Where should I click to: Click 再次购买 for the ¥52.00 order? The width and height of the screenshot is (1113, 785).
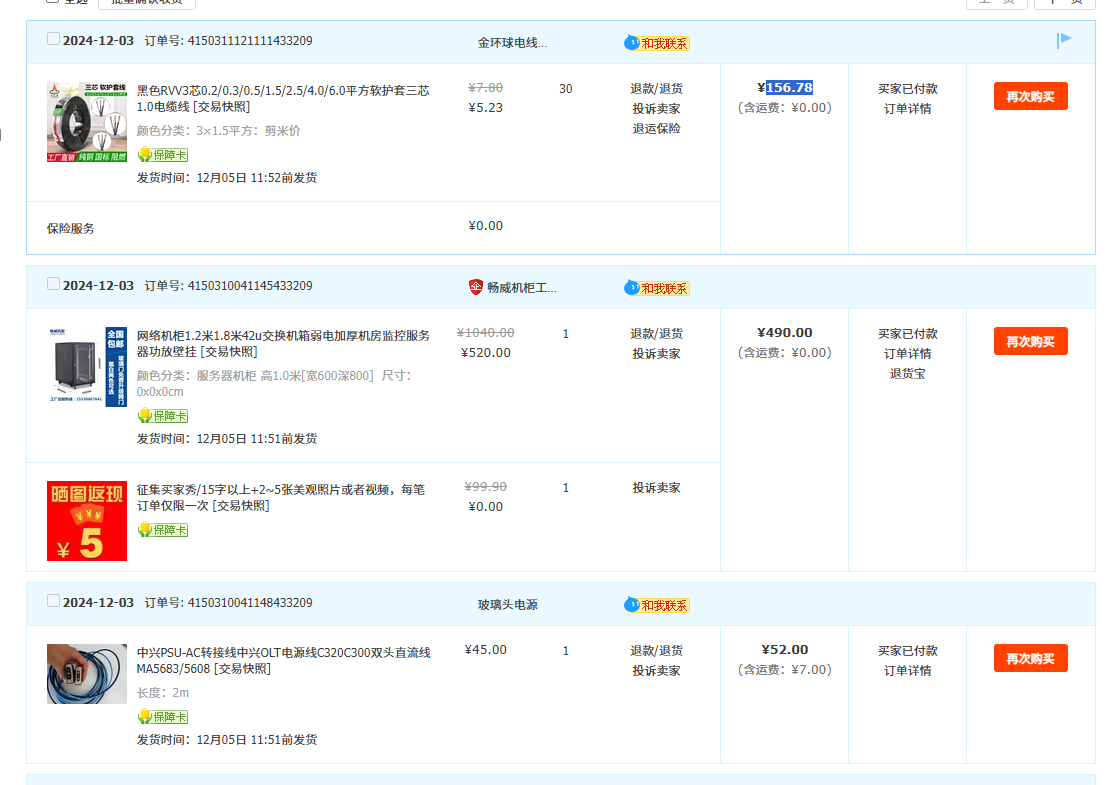pos(1030,658)
